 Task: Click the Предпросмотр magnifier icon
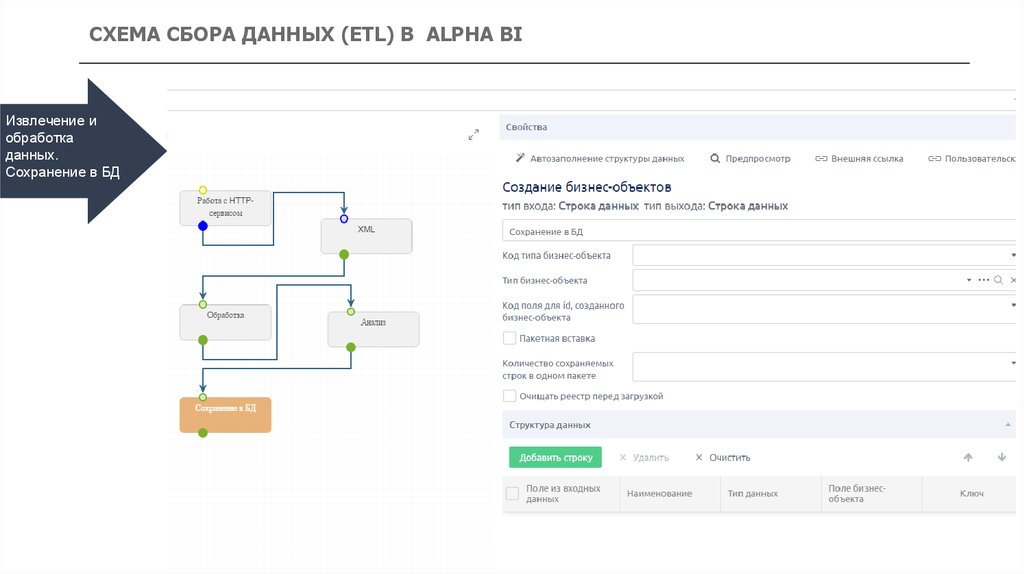point(715,158)
